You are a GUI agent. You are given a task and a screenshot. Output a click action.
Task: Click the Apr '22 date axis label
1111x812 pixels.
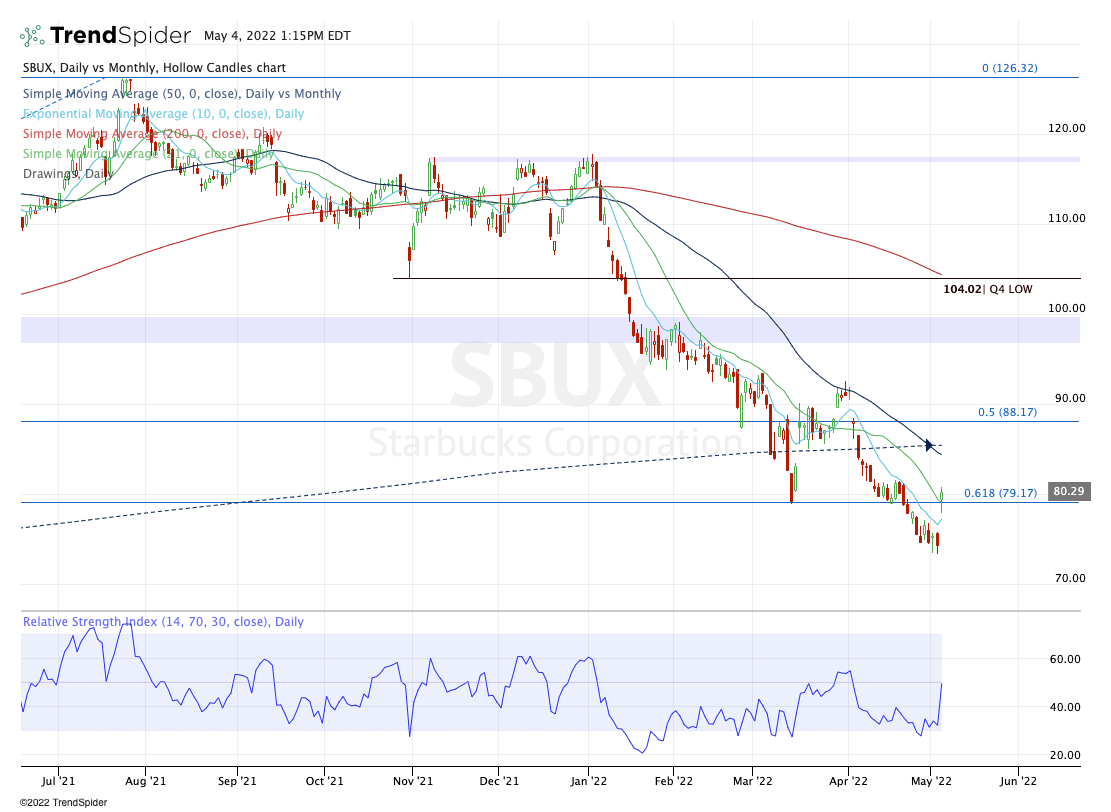[848, 781]
